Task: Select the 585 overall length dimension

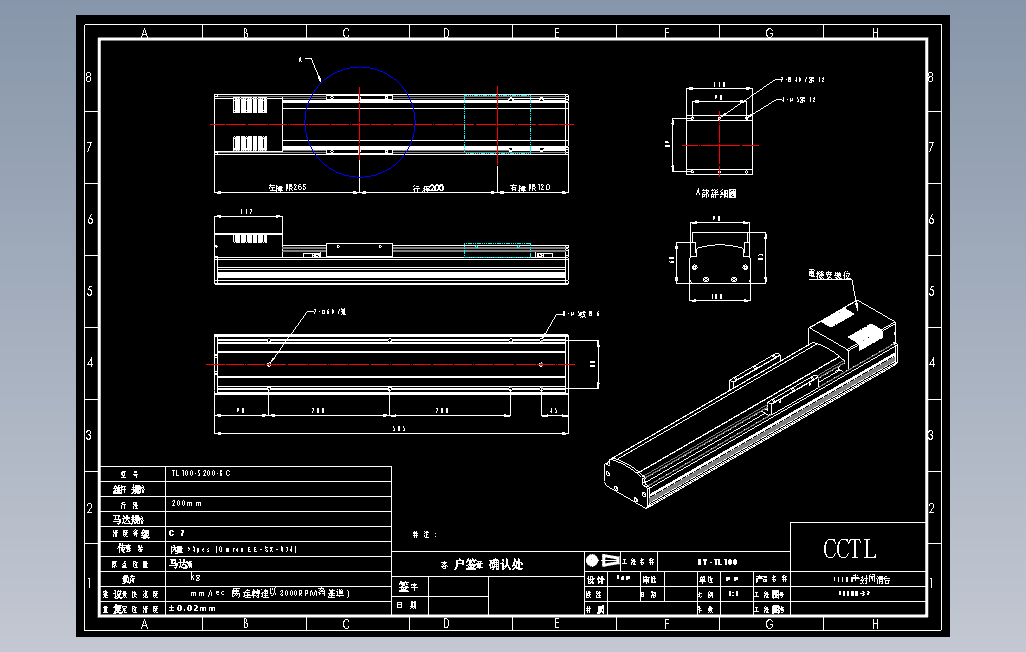Action: coord(398,429)
